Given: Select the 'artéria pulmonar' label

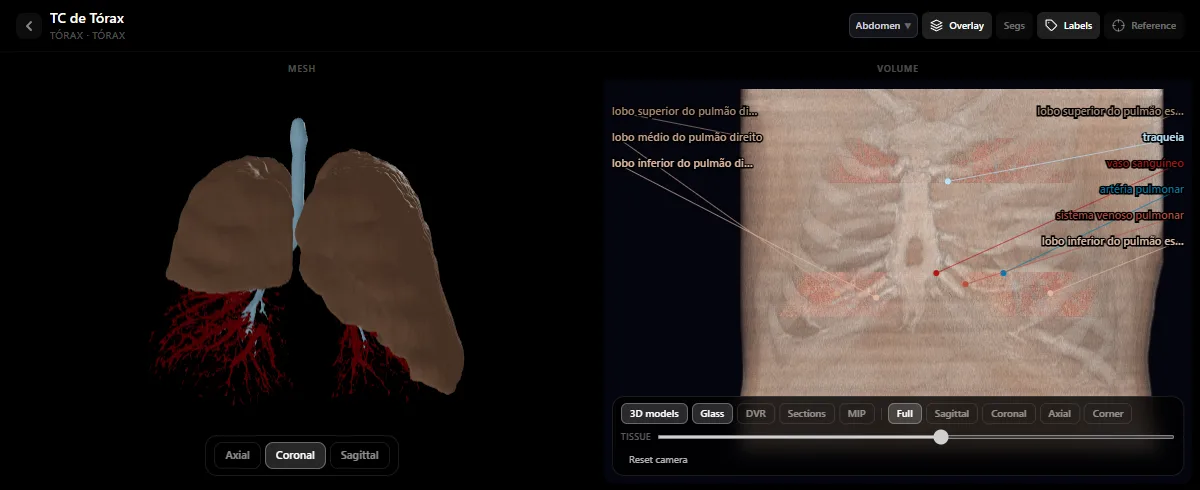Looking at the screenshot, I should pyautogui.click(x=1141, y=189).
